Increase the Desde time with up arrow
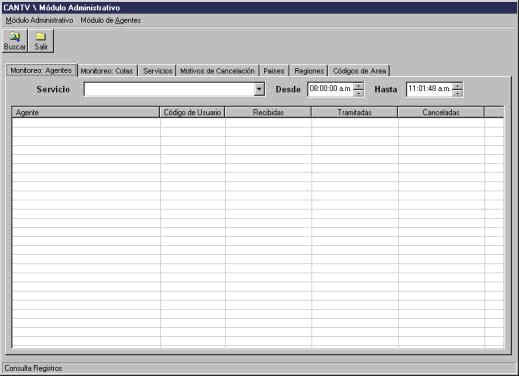This screenshot has height=376, width=519. (358, 86)
